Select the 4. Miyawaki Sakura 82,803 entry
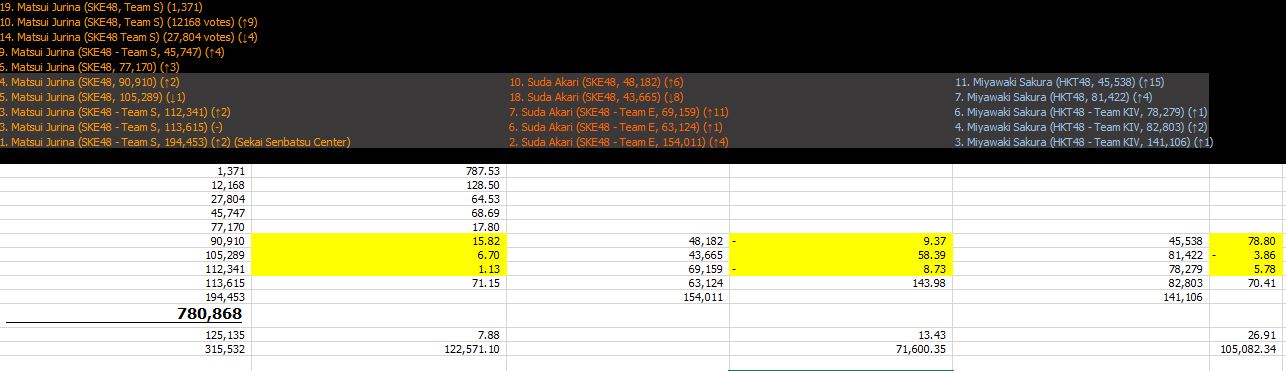The width and height of the screenshot is (1286, 371). (x=1081, y=127)
